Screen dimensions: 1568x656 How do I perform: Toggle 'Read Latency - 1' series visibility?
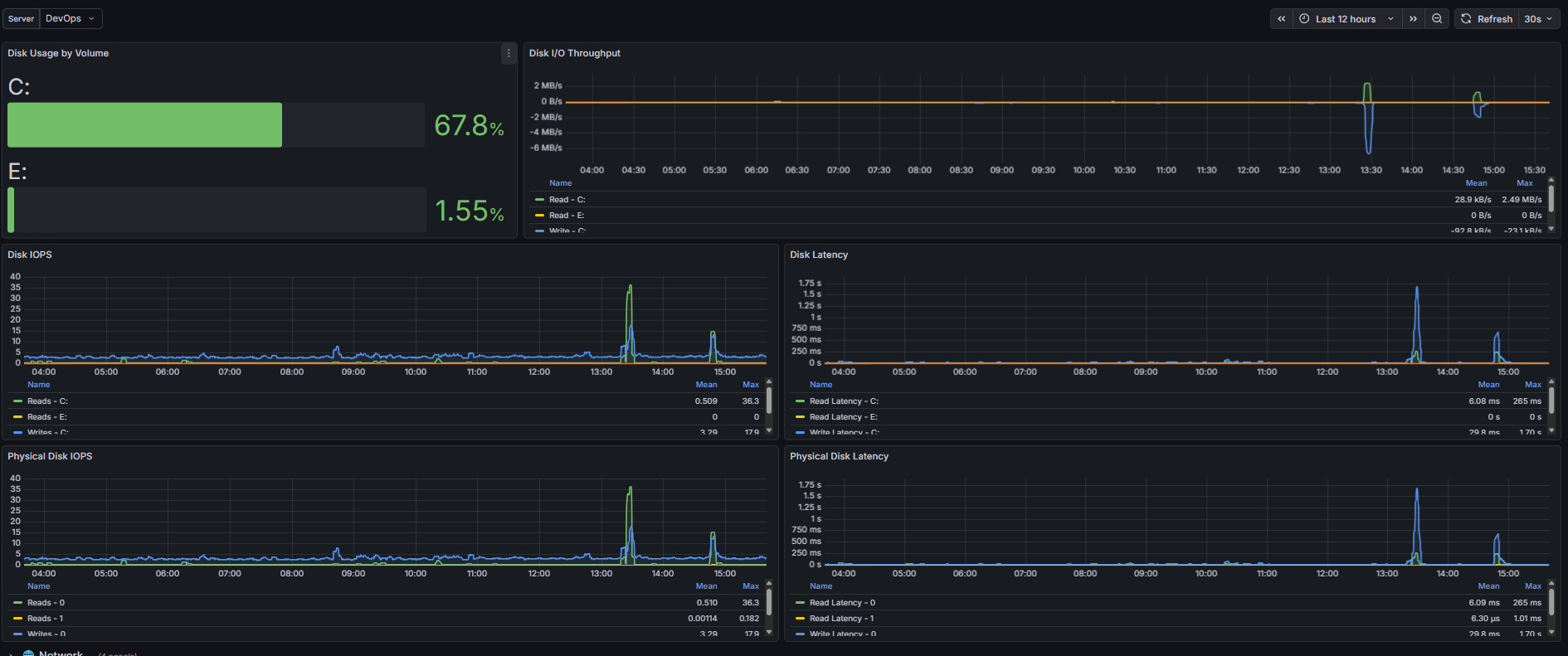pos(841,619)
